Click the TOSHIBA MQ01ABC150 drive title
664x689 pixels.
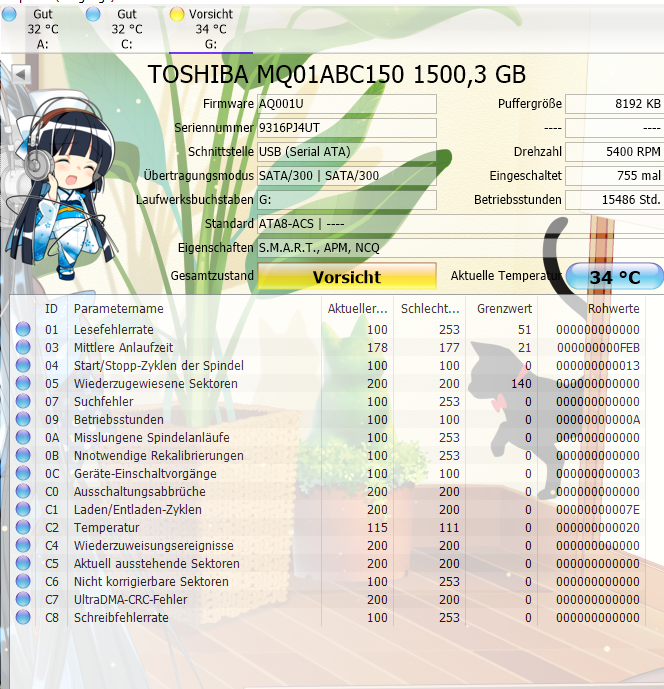coord(336,74)
